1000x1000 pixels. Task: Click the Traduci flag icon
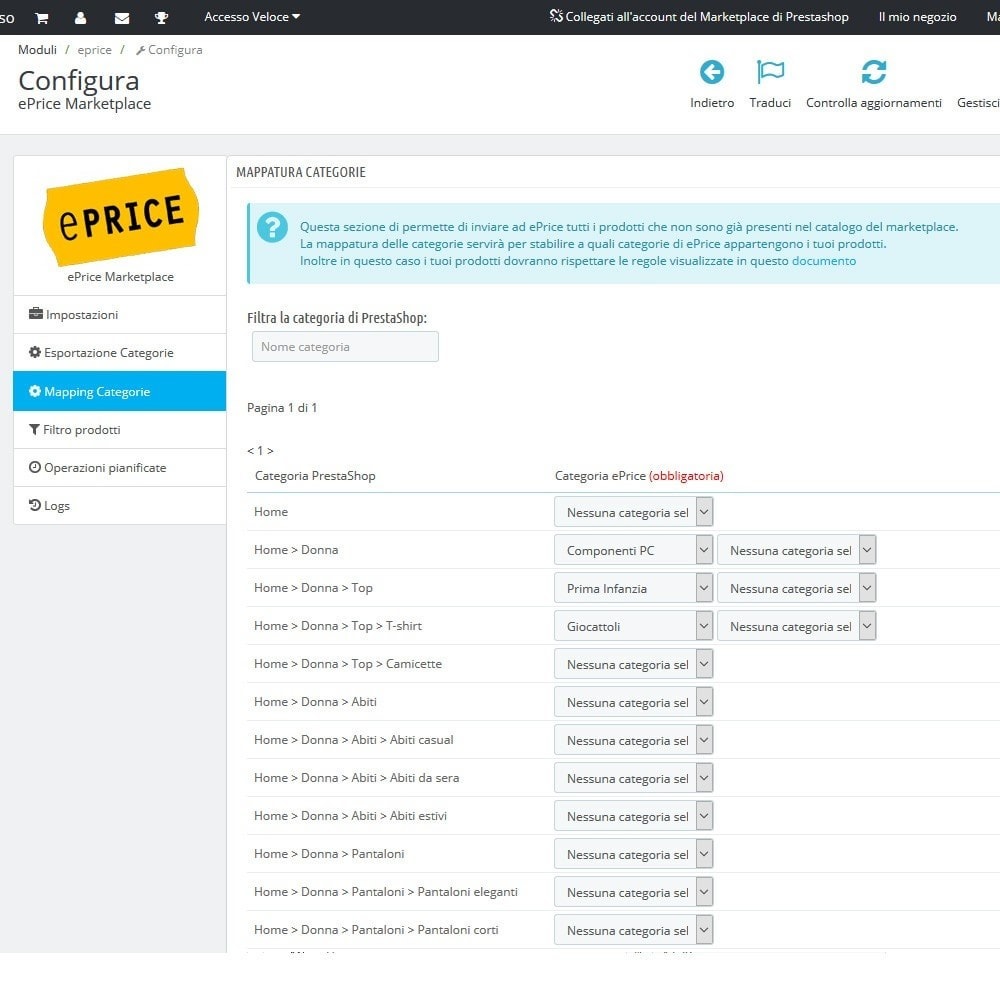[770, 72]
